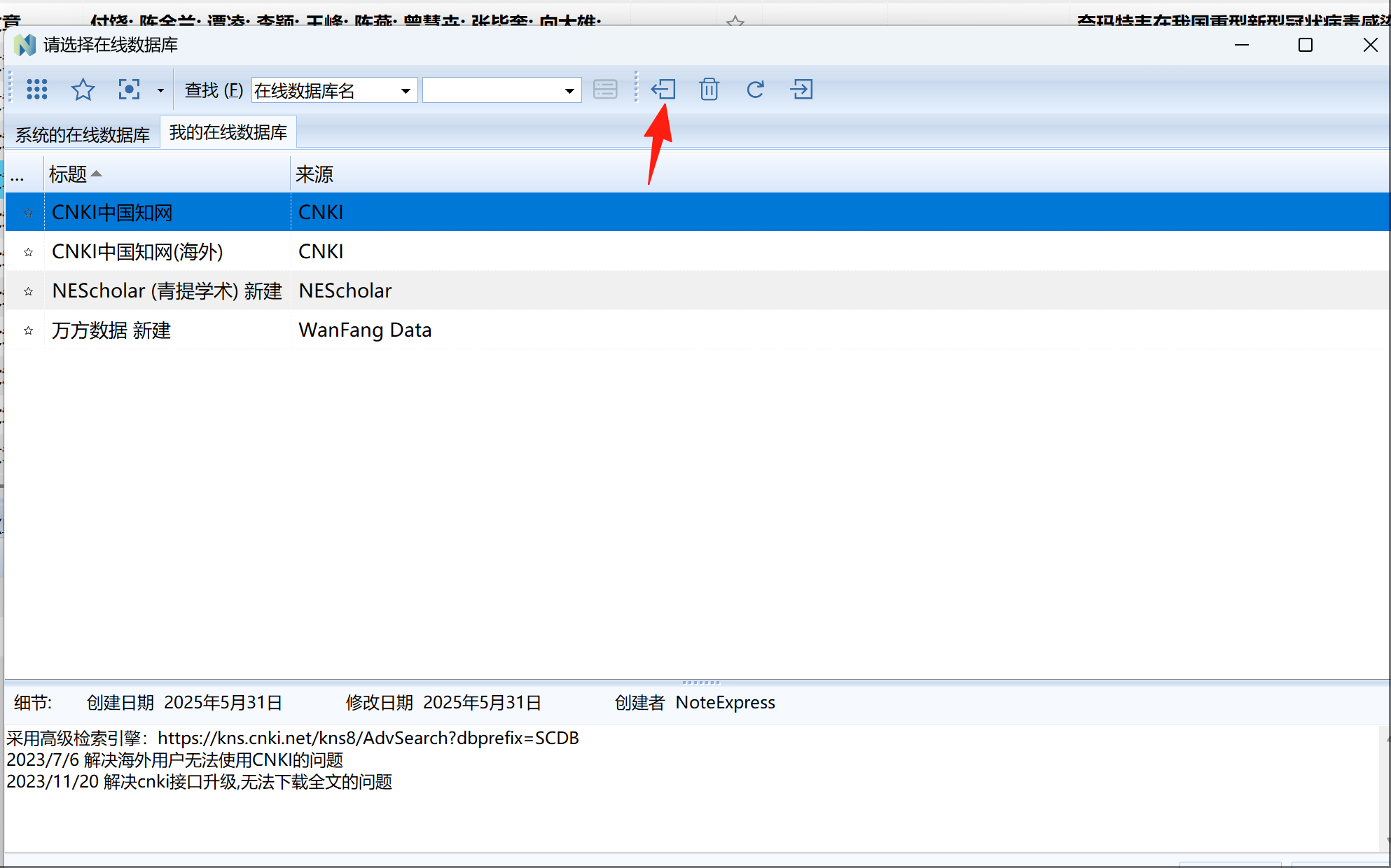Maximize the 请选择在线数据库 window
1391x868 pixels.
(1305, 45)
